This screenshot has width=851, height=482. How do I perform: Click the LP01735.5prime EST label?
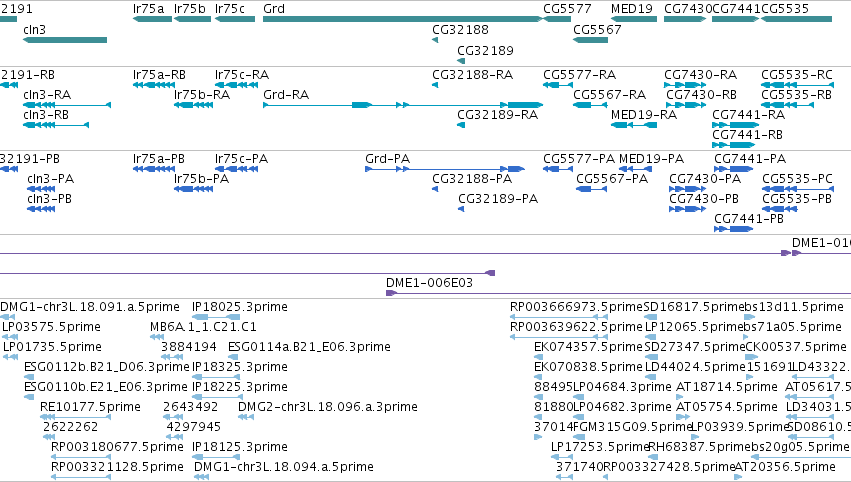coord(52,347)
